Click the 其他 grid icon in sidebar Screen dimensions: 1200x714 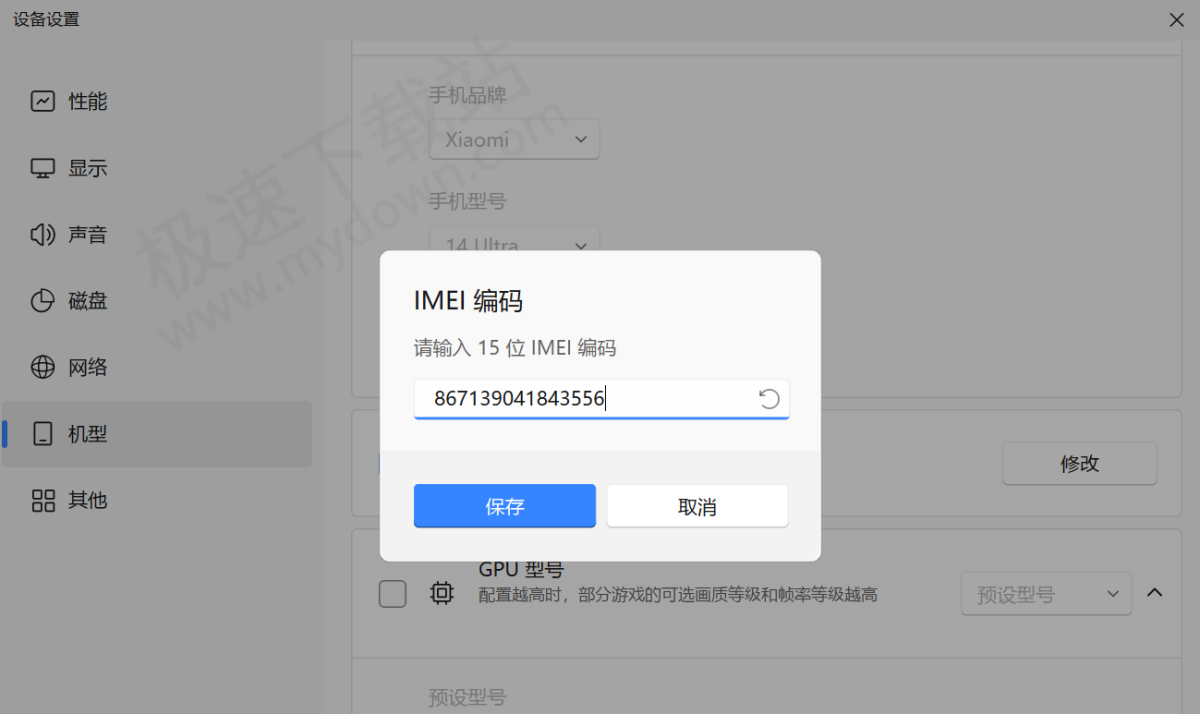pyautogui.click(x=41, y=500)
